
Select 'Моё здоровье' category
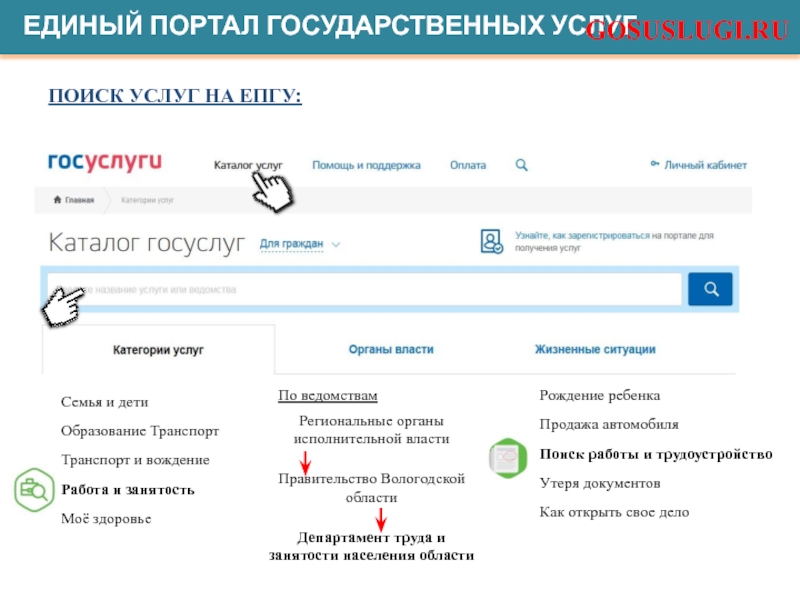pos(106,519)
